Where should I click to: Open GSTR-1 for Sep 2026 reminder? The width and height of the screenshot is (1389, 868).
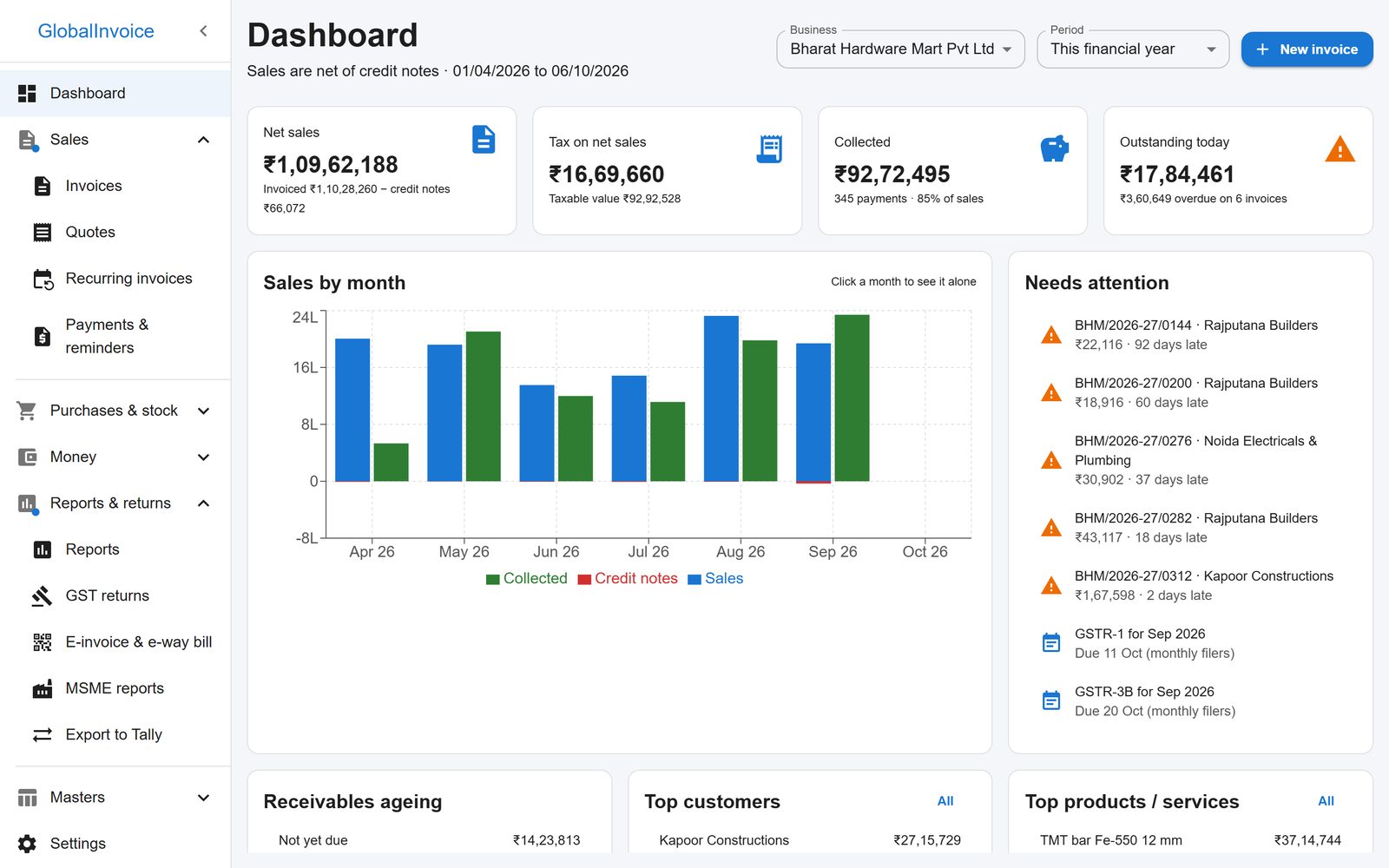tap(1190, 643)
